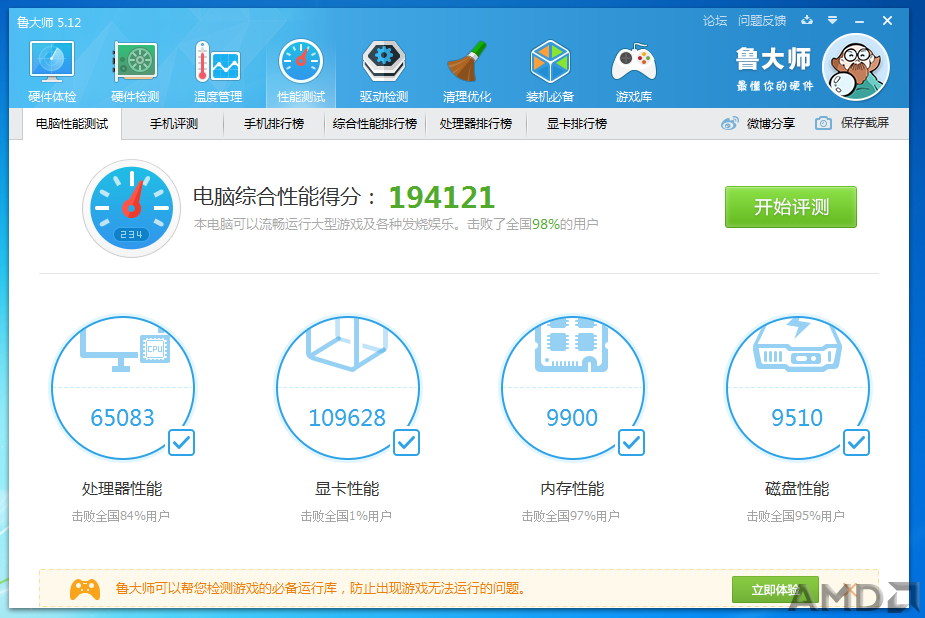Viewport: 925px width, 618px height.
Task: Click 击败全国1%用户 text
Action: (x=346, y=516)
